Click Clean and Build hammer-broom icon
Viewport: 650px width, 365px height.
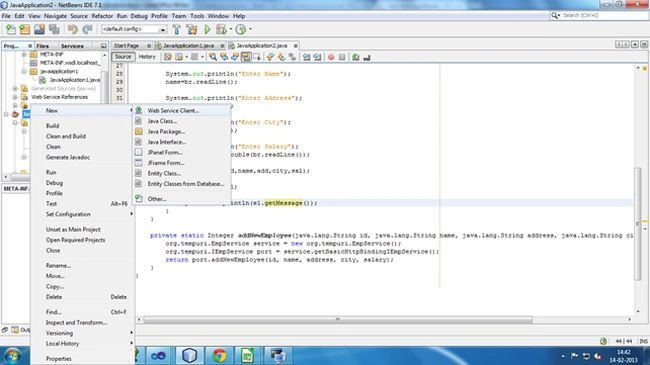pyautogui.click(x=192, y=29)
